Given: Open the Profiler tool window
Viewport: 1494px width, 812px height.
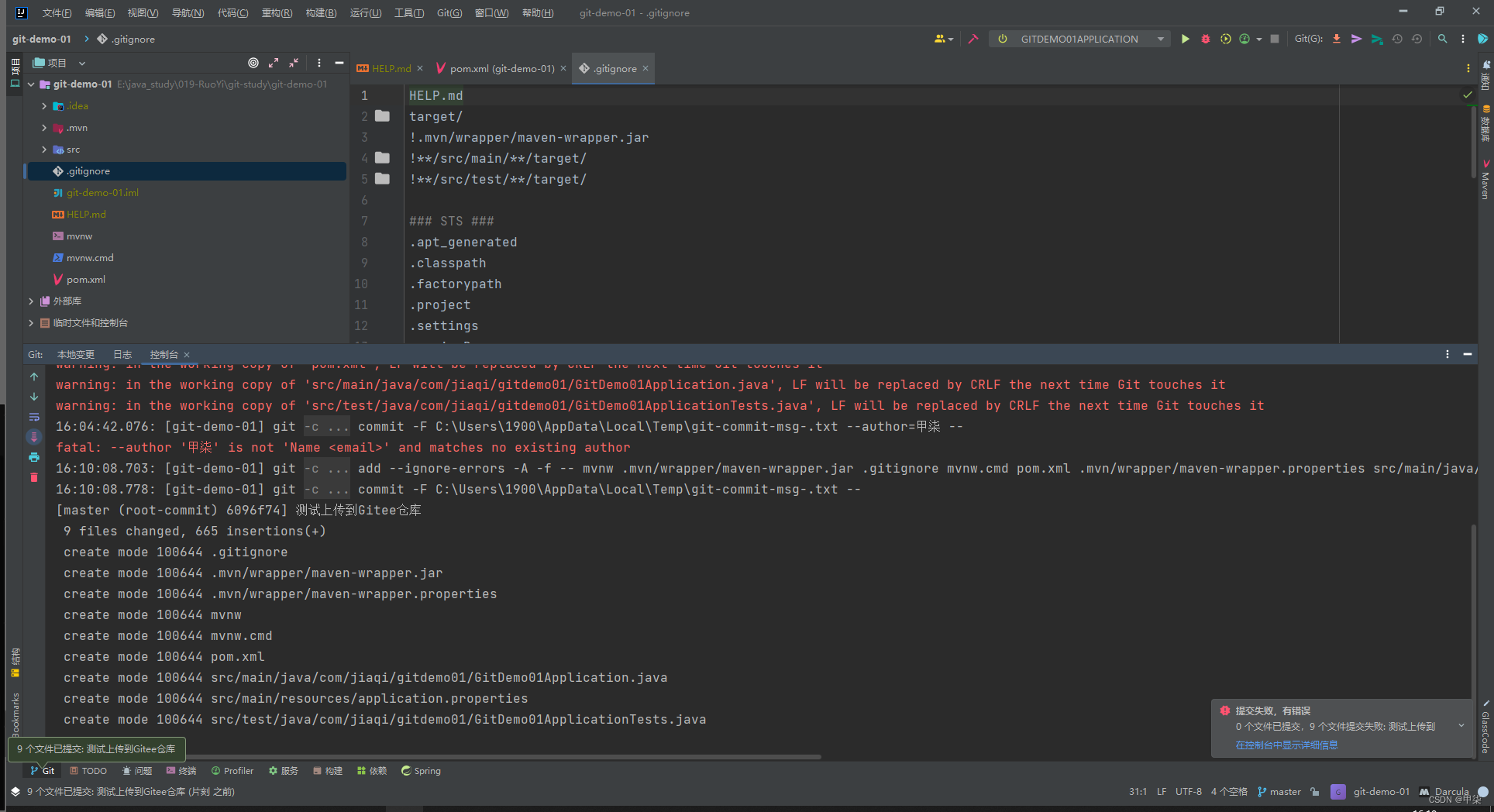Looking at the screenshot, I should click(x=232, y=771).
